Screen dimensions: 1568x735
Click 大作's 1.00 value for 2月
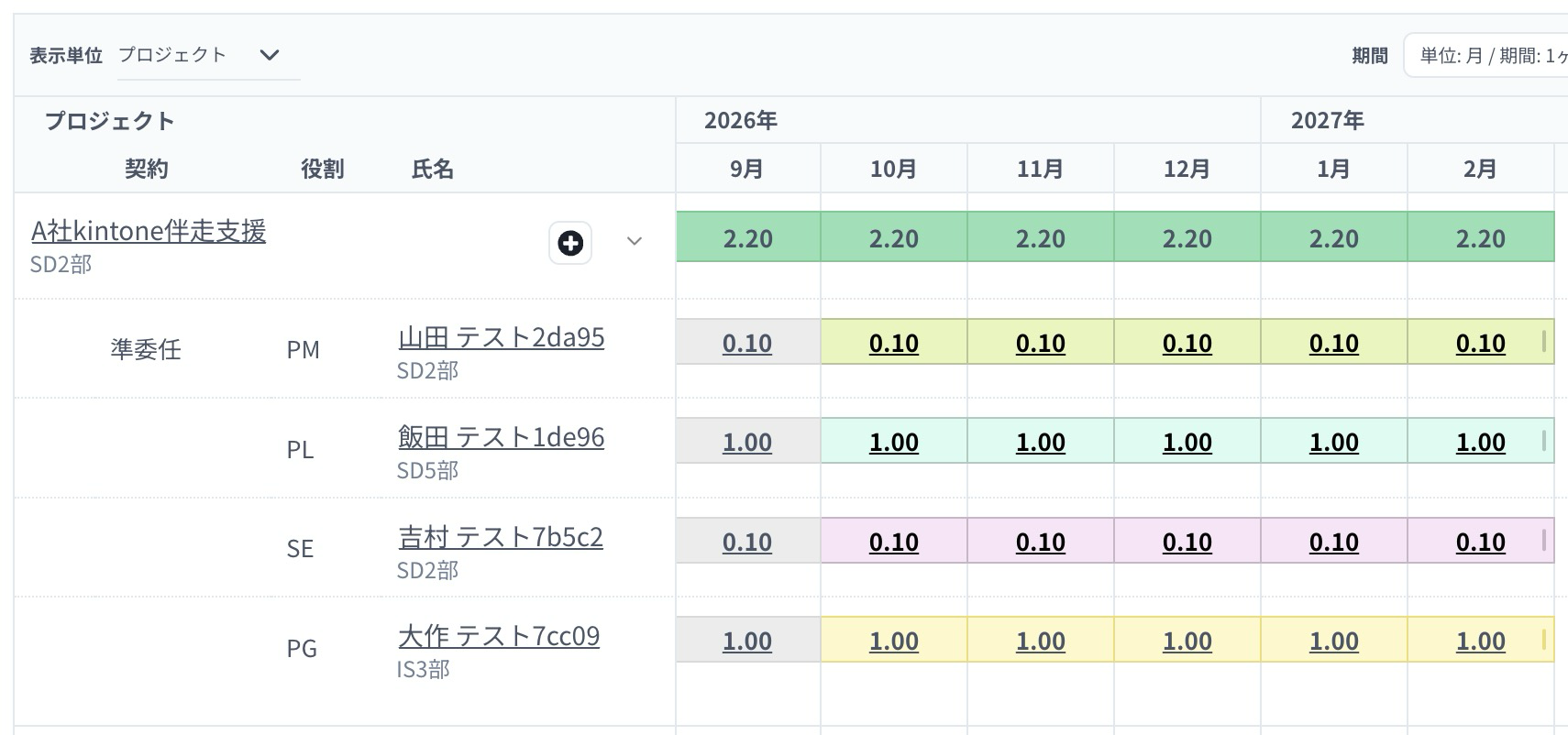[1481, 641]
